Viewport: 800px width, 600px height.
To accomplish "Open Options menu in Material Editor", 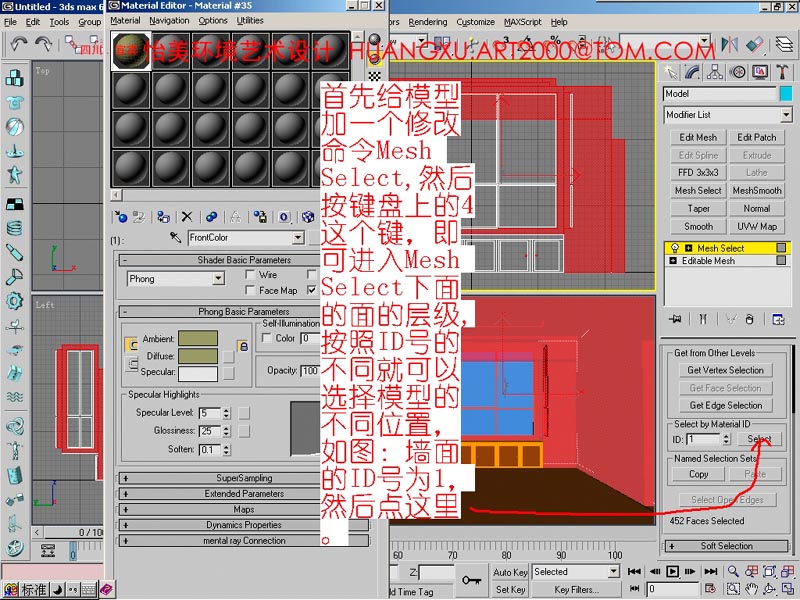I will [213, 20].
